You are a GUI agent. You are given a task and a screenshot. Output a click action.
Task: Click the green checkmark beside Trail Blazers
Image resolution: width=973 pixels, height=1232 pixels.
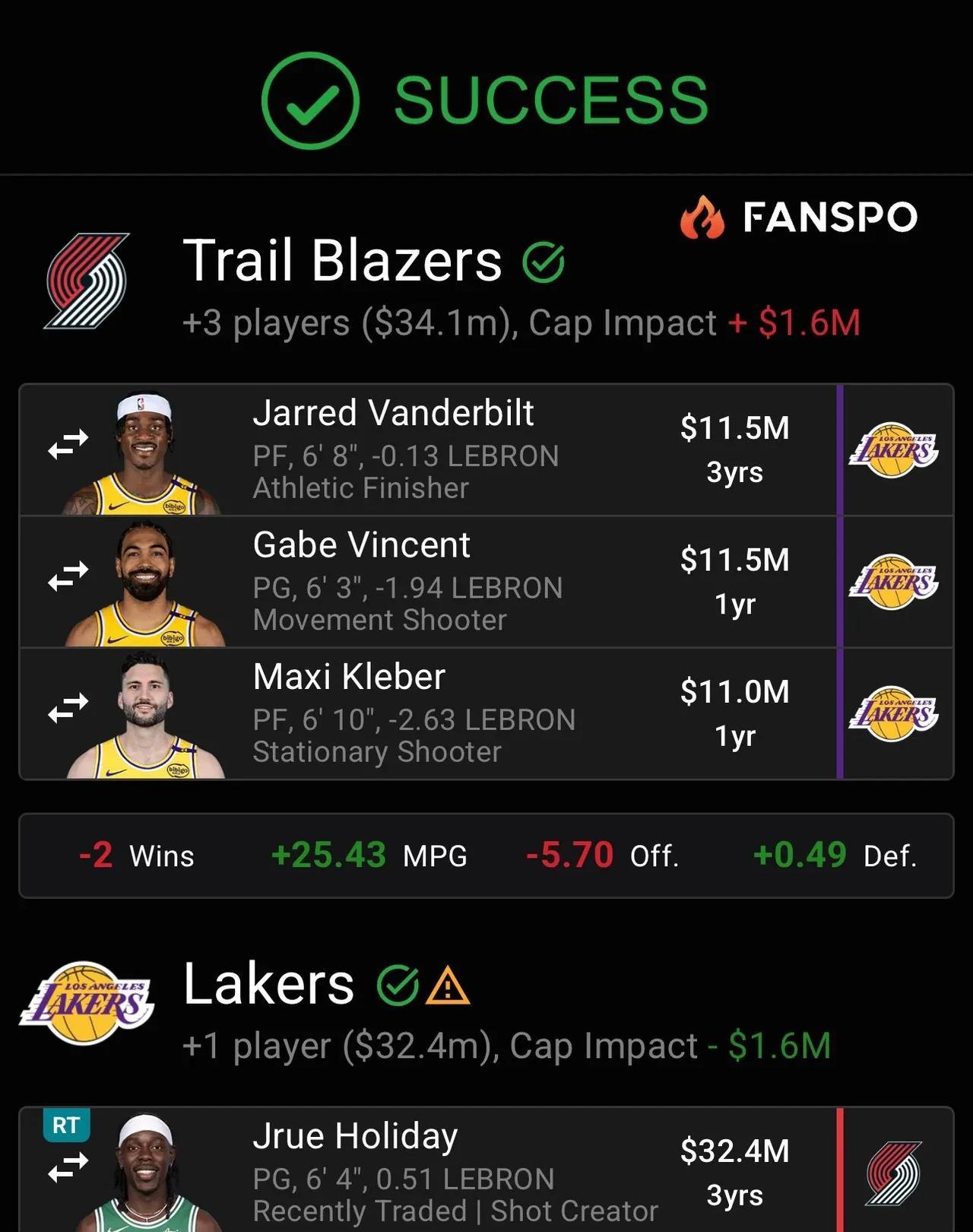544,262
